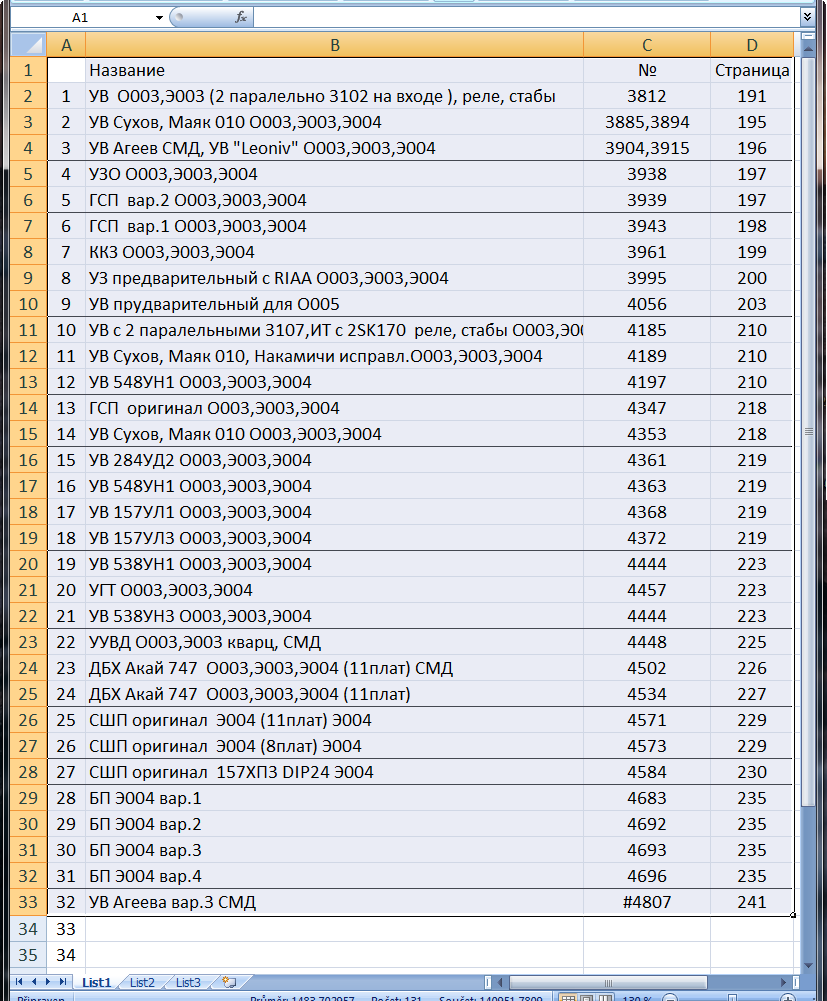Click cell 'УГТ О003,Э003,Э004'
This screenshot has height=1001, width=827.
[335, 590]
